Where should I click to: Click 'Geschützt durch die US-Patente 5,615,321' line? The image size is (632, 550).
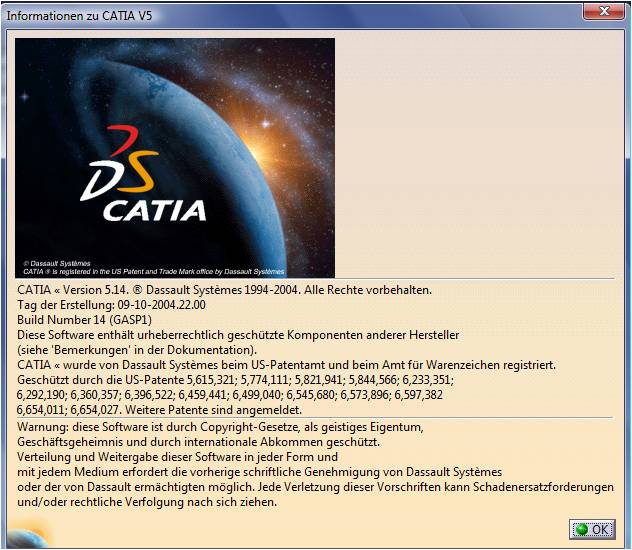[235, 380]
